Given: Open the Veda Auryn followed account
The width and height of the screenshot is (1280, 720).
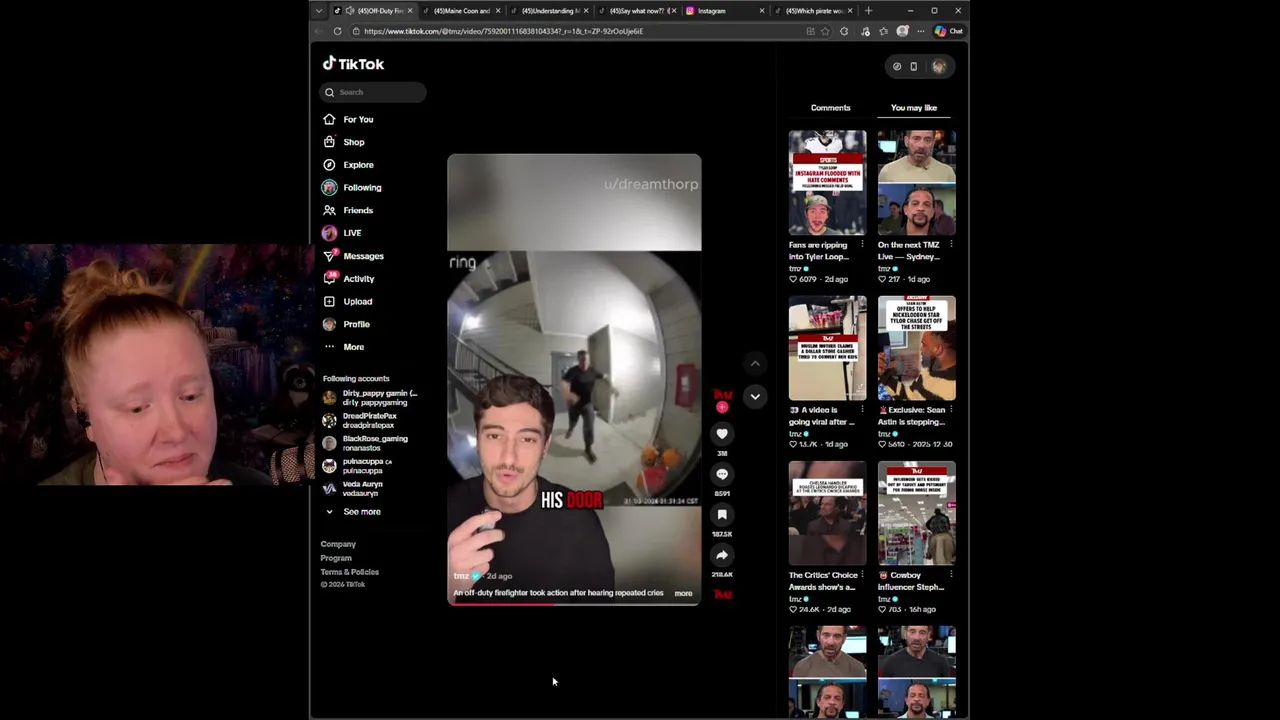Looking at the screenshot, I should [x=353, y=489].
